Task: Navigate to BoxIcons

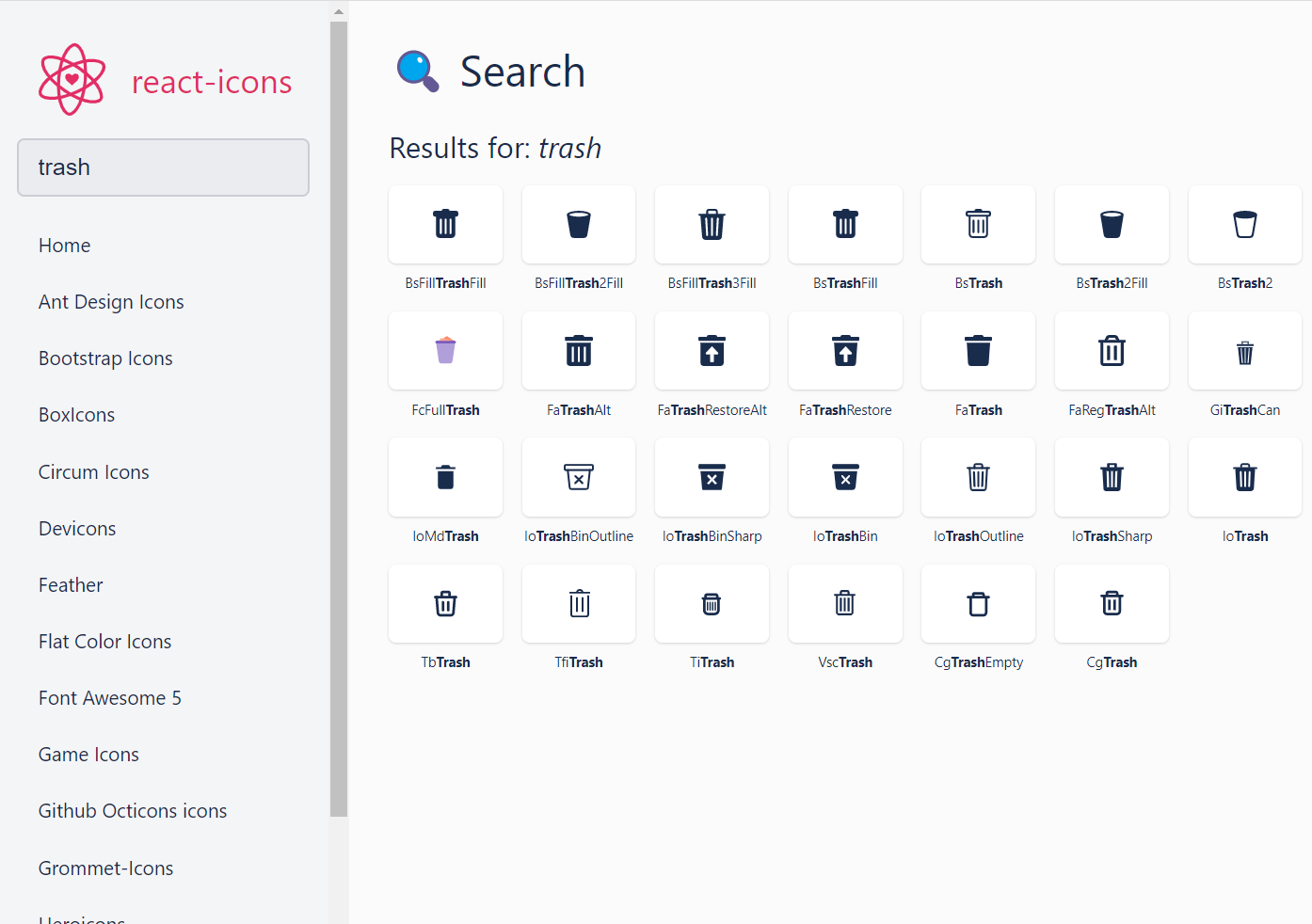Action: [x=77, y=415]
